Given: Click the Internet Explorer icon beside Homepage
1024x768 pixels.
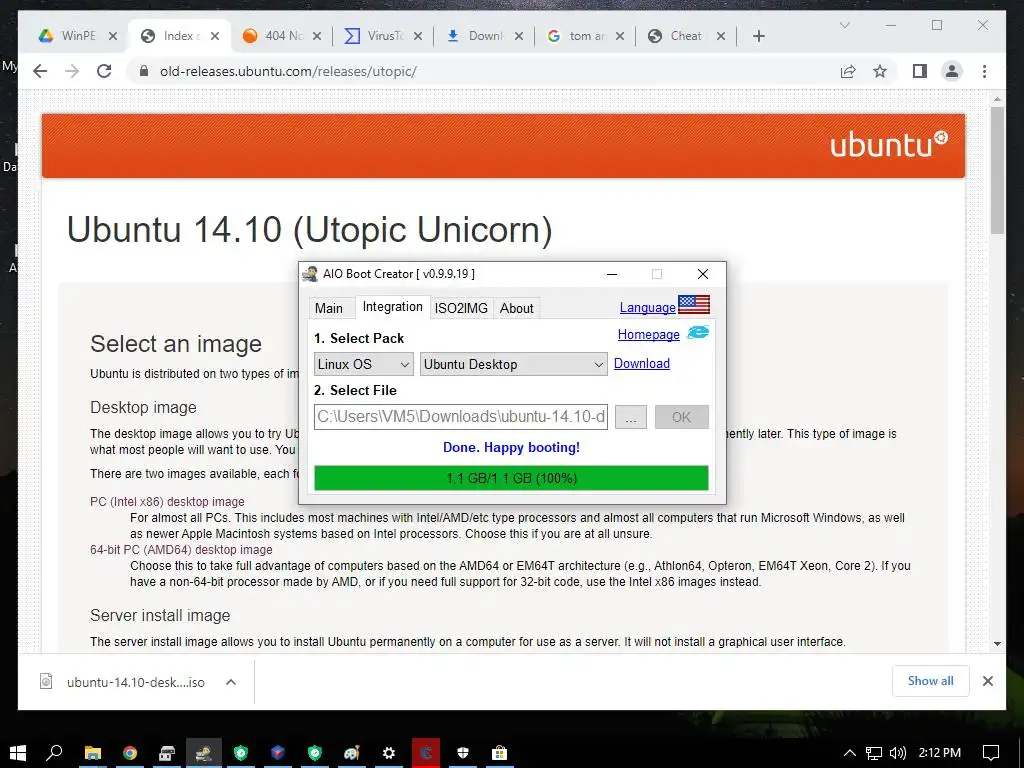Looking at the screenshot, I should coord(698,333).
